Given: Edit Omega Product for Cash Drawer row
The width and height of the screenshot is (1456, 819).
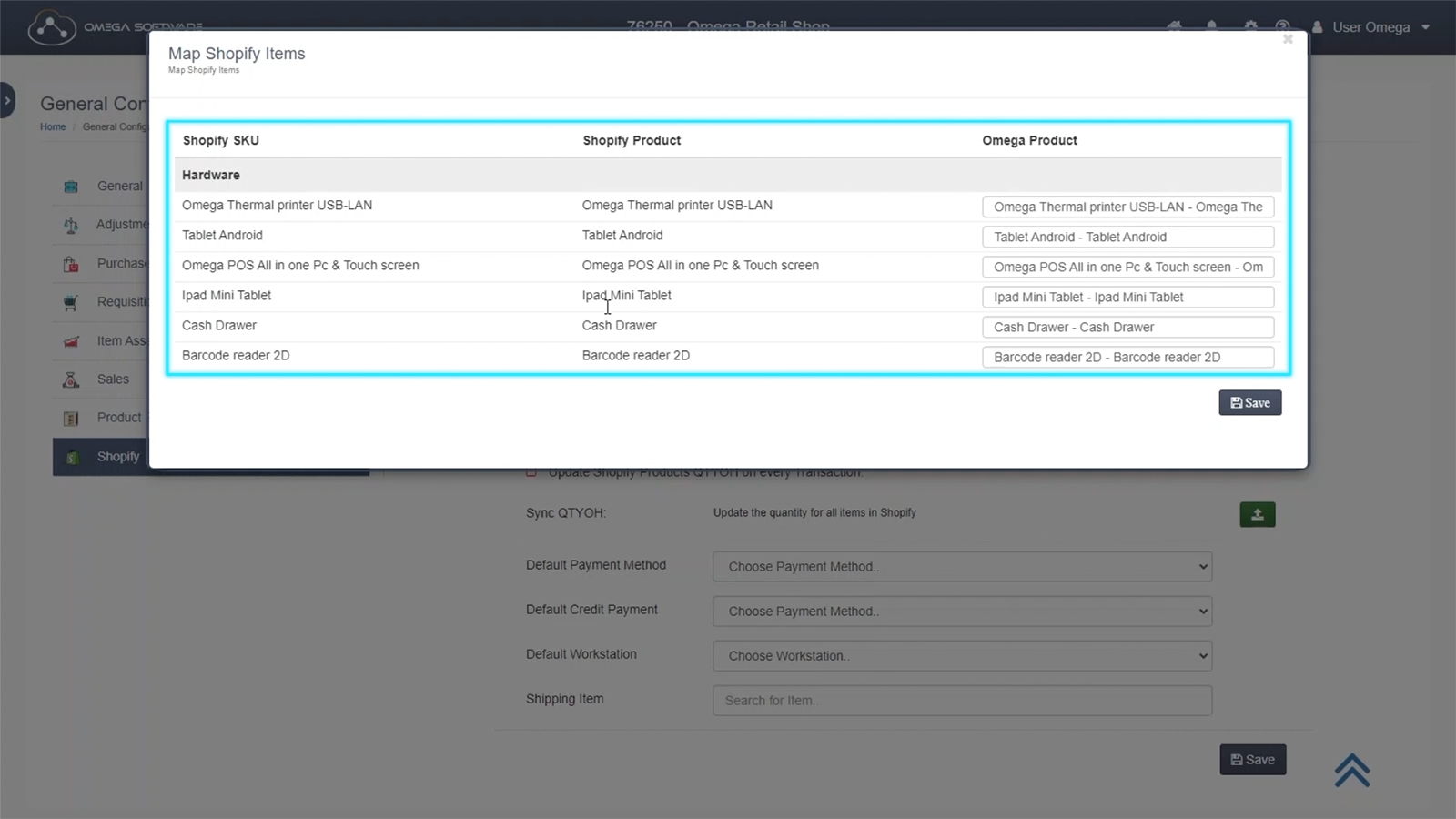Looking at the screenshot, I should [x=1128, y=327].
